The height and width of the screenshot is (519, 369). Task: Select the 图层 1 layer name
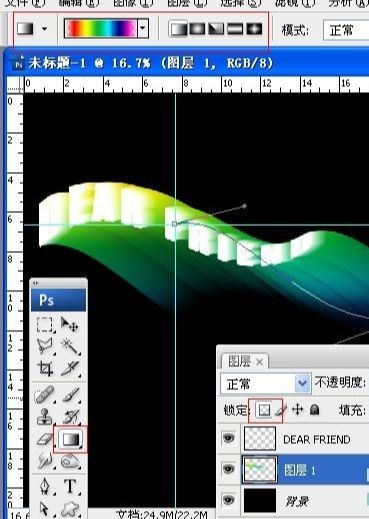299,470
